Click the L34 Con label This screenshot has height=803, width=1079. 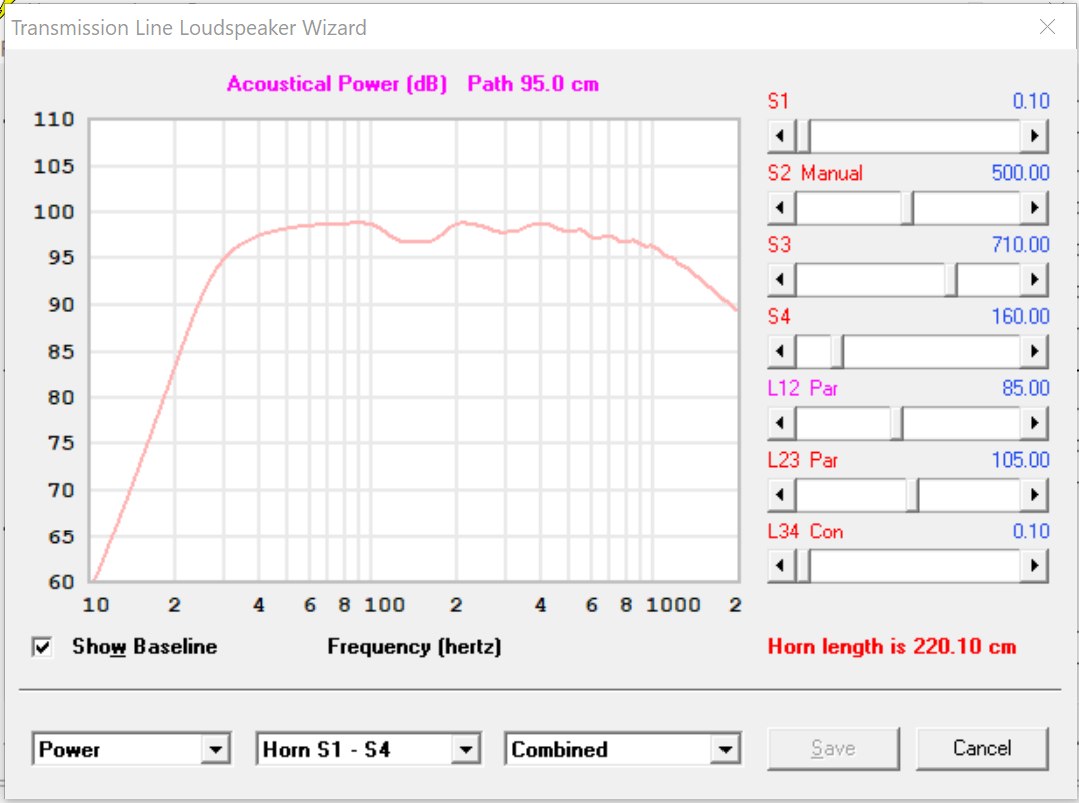pyautogui.click(x=806, y=531)
